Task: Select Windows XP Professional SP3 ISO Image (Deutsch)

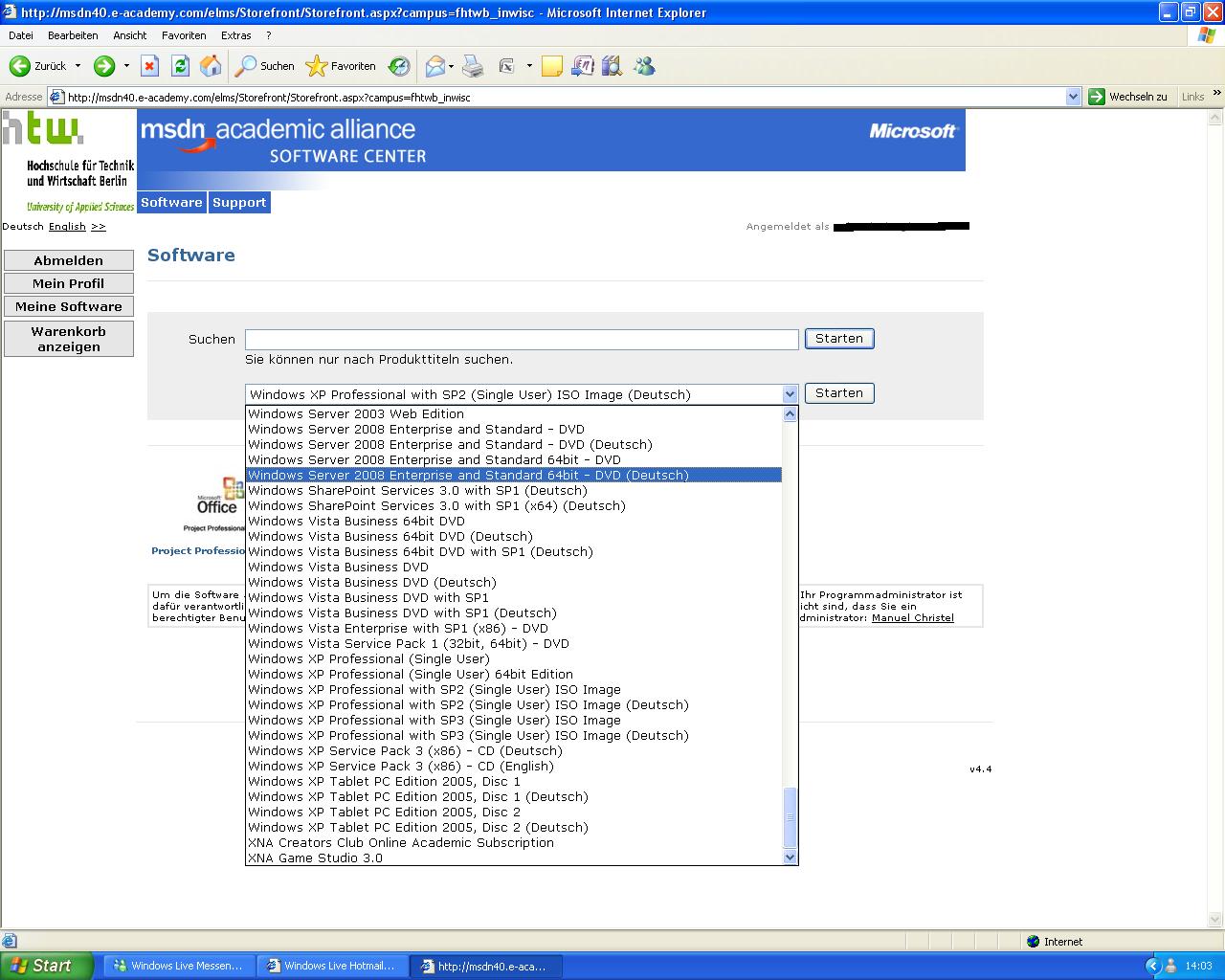Action: tap(514, 736)
